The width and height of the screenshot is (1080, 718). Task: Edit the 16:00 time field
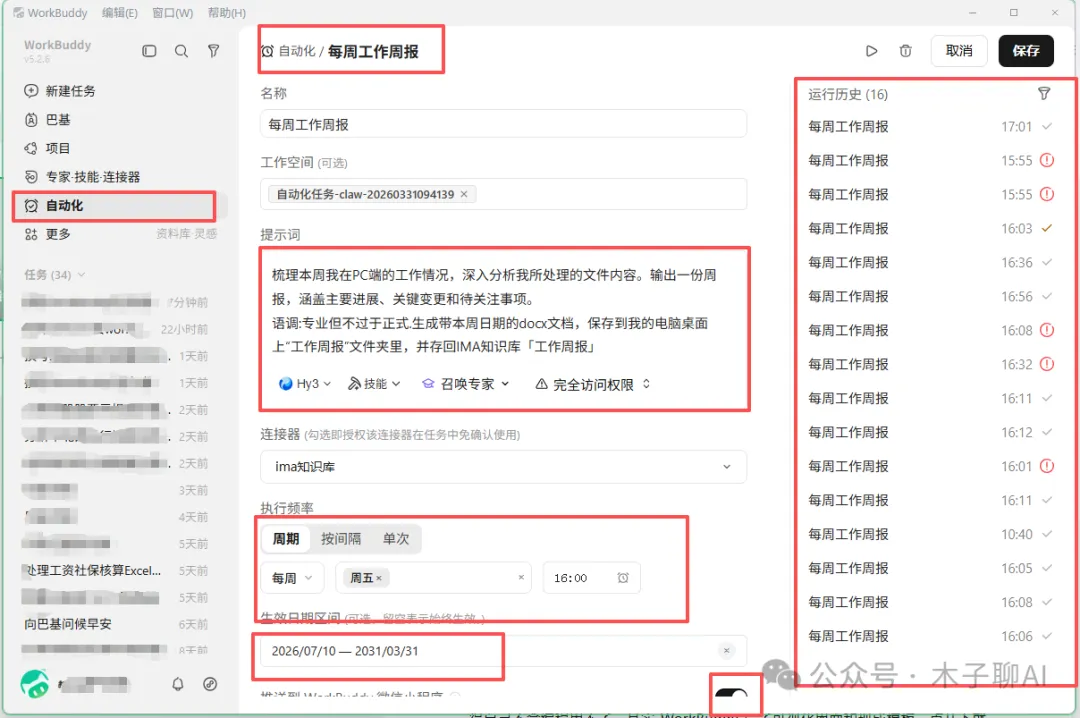pos(591,577)
